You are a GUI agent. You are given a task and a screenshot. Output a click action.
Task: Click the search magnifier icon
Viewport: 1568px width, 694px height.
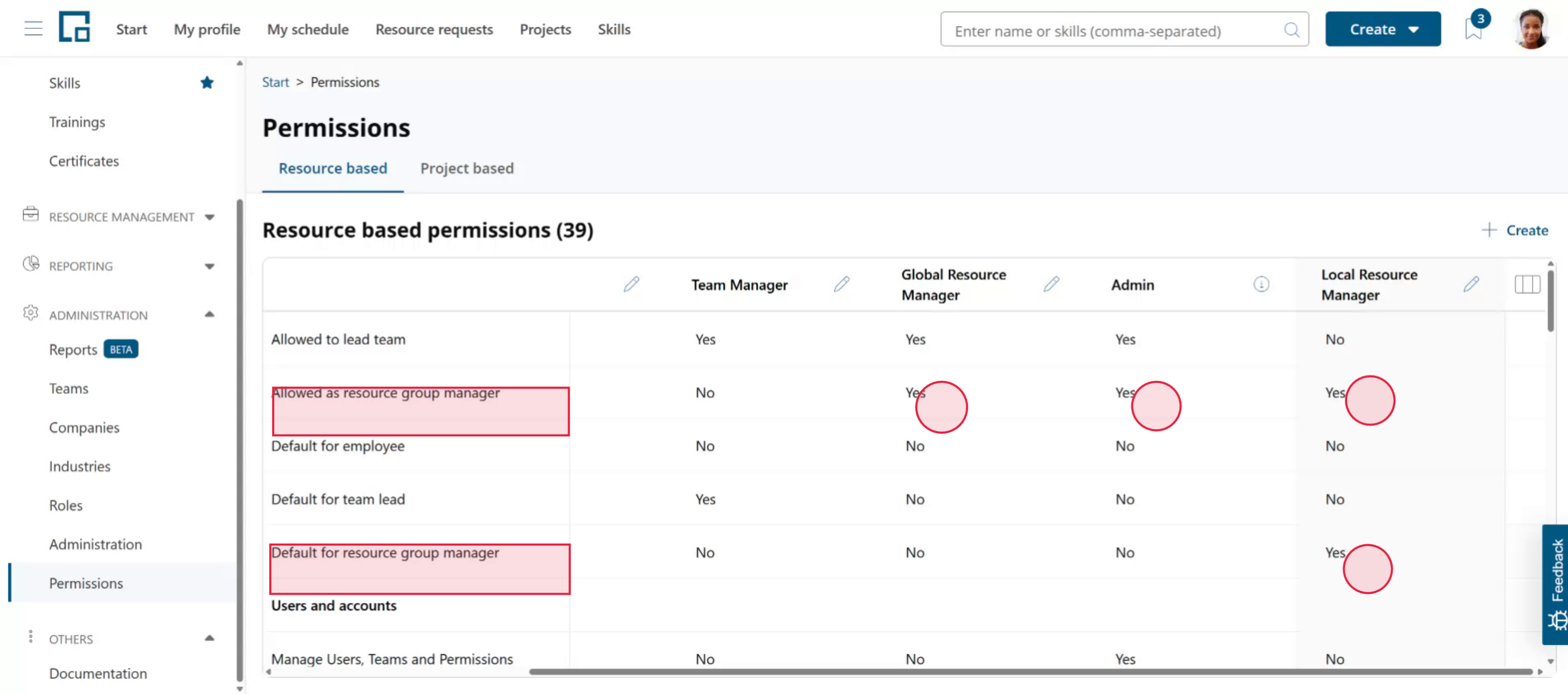pyautogui.click(x=1292, y=30)
